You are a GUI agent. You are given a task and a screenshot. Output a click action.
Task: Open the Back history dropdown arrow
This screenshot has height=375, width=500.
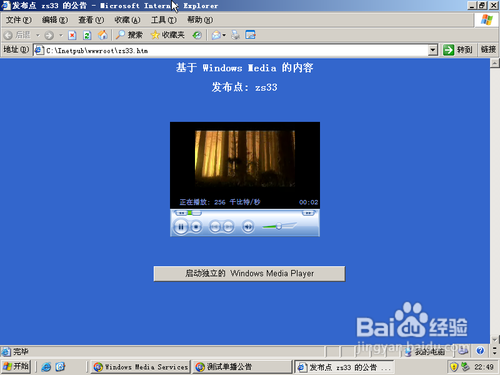click(x=37, y=35)
